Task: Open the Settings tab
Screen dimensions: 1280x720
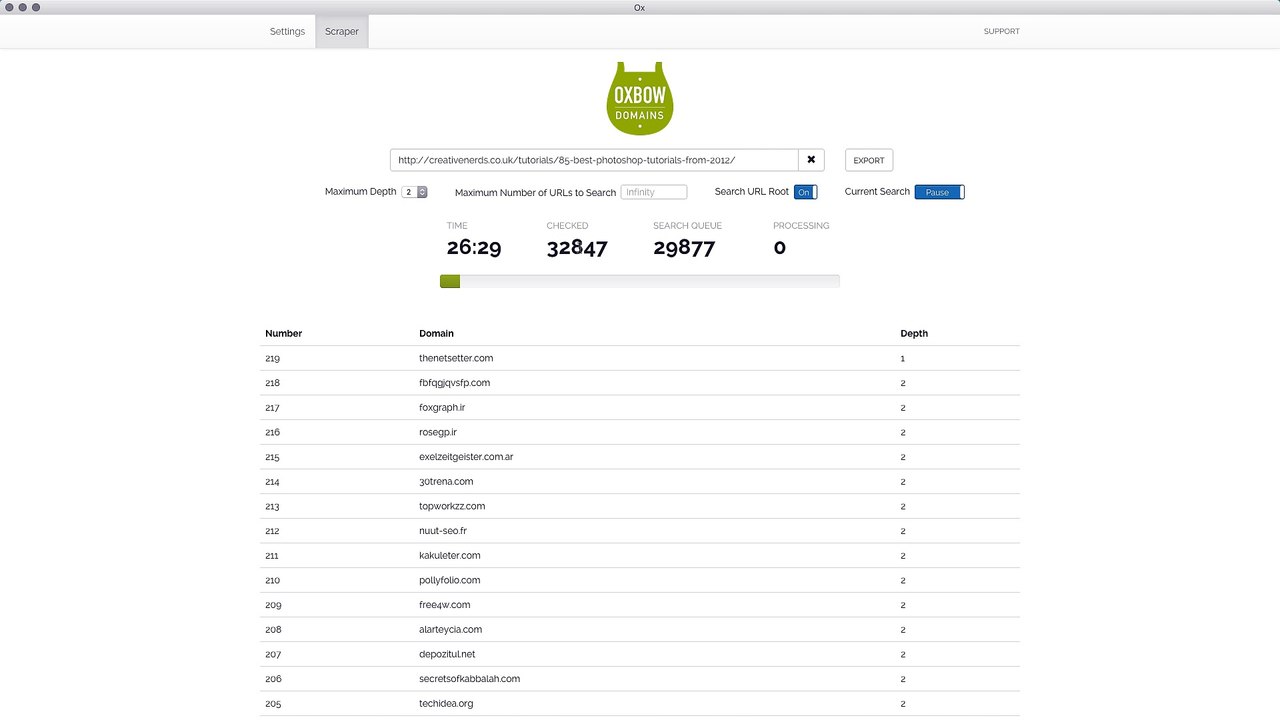Action: pyautogui.click(x=287, y=31)
